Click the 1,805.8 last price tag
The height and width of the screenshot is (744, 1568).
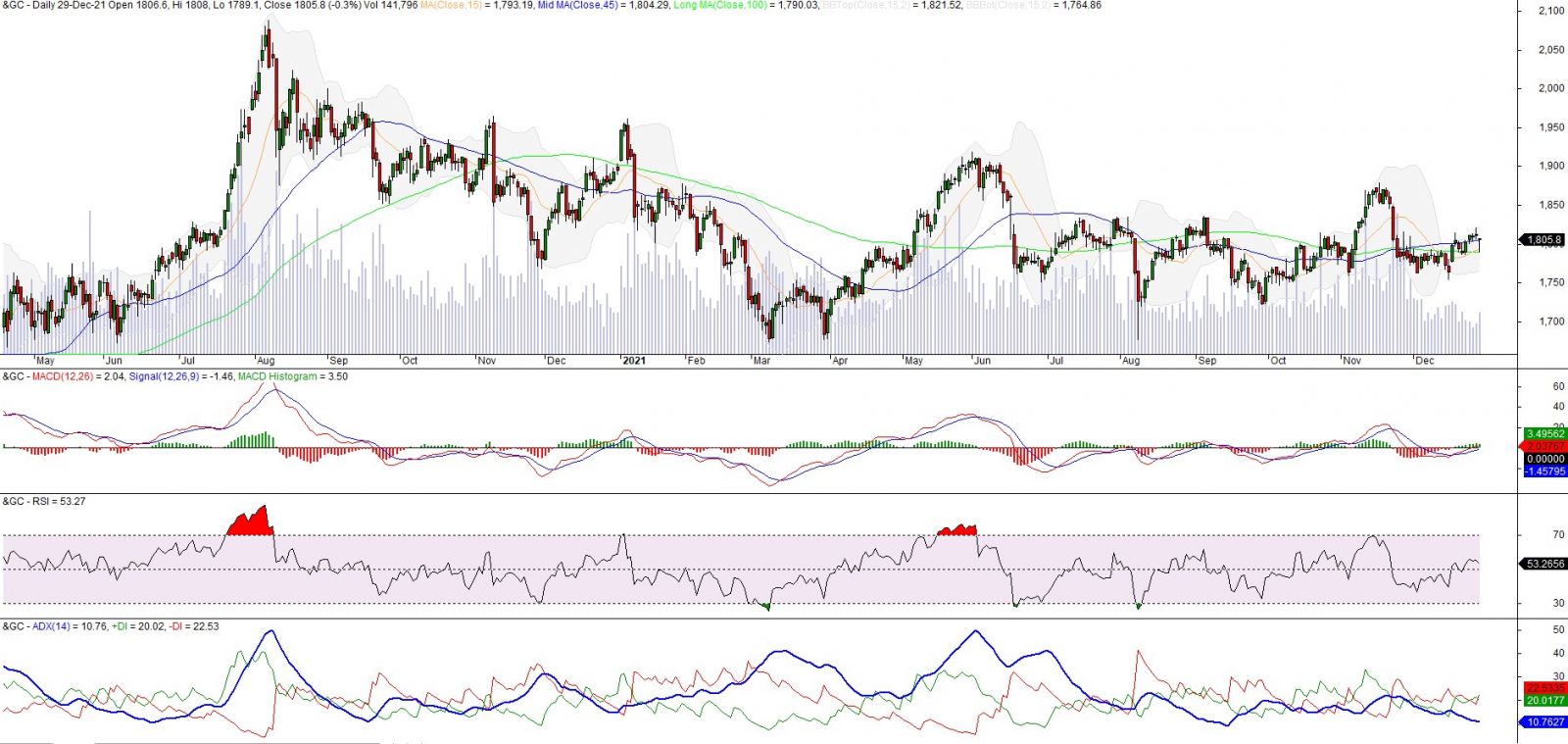coord(1543,239)
